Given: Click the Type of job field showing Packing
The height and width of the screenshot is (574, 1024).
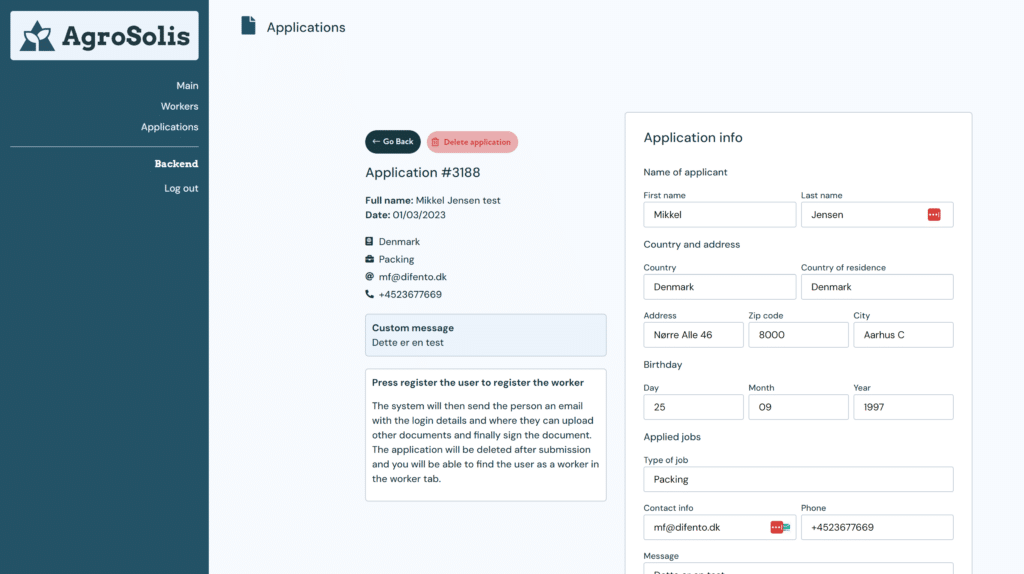Looking at the screenshot, I should coord(798,479).
